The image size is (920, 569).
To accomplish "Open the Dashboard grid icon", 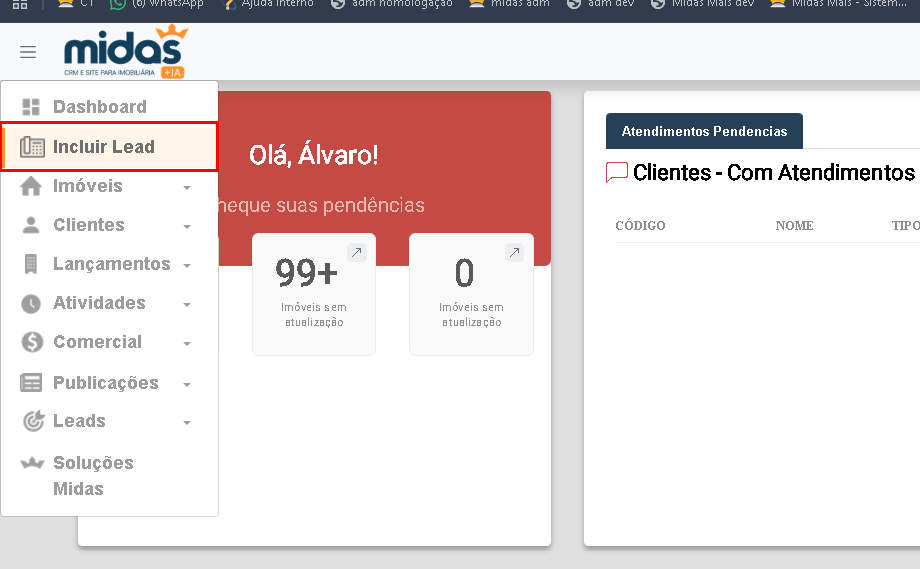I will (x=31, y=107).
